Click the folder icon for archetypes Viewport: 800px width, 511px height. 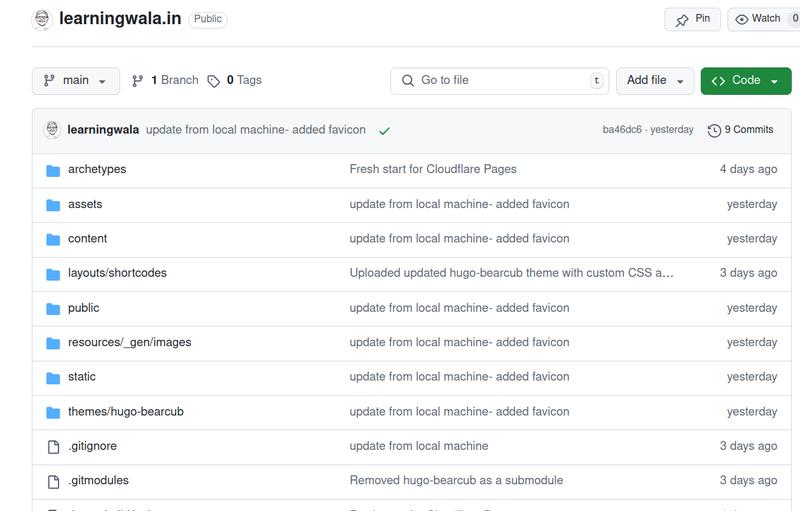tap(53, 170)
